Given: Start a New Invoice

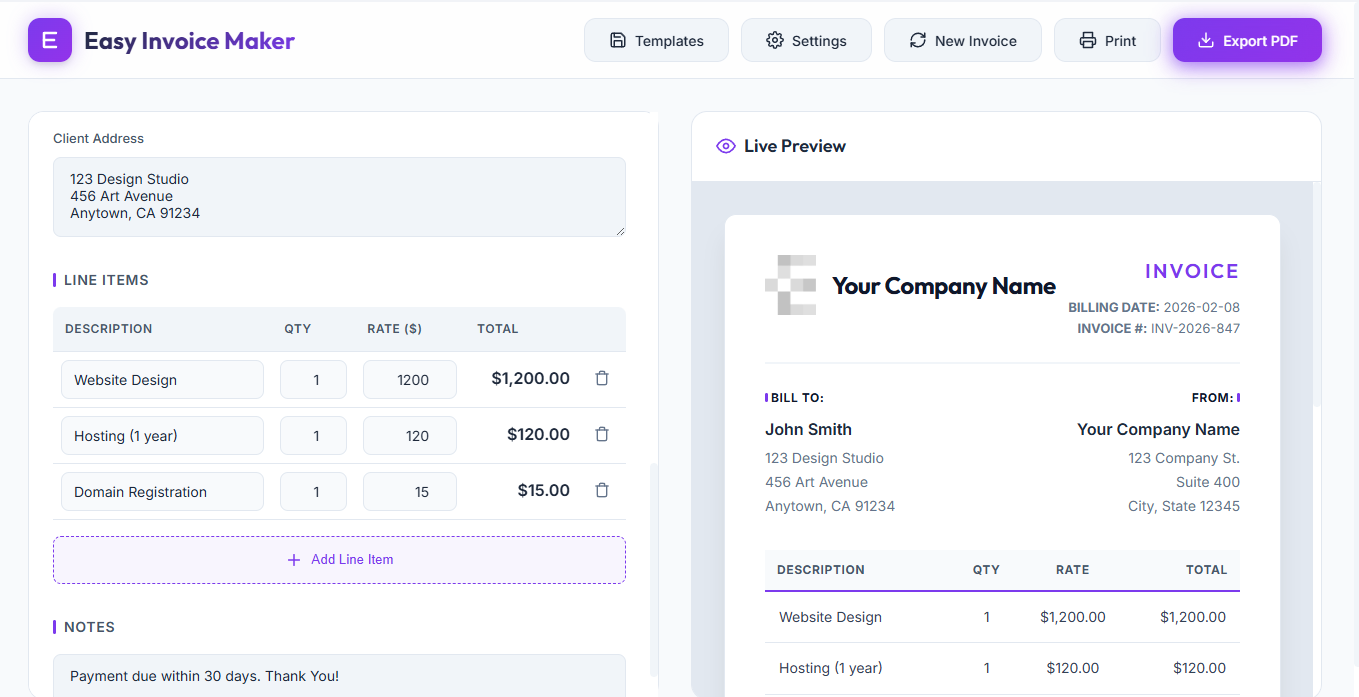Looking at the screenshot, I should click(962, 41).
